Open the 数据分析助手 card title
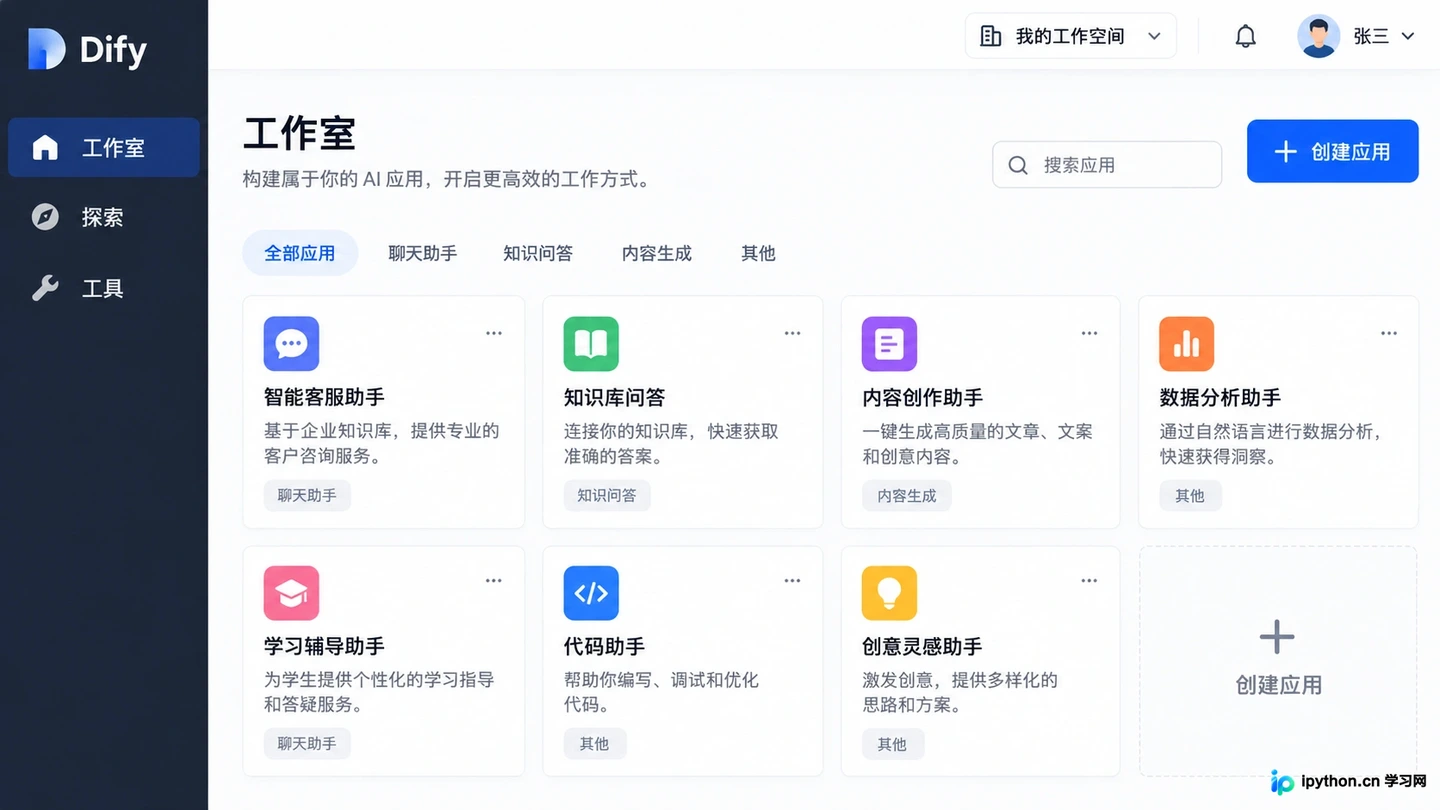Viewport: 1440px width, 810px height. (x=1220, y=397)
